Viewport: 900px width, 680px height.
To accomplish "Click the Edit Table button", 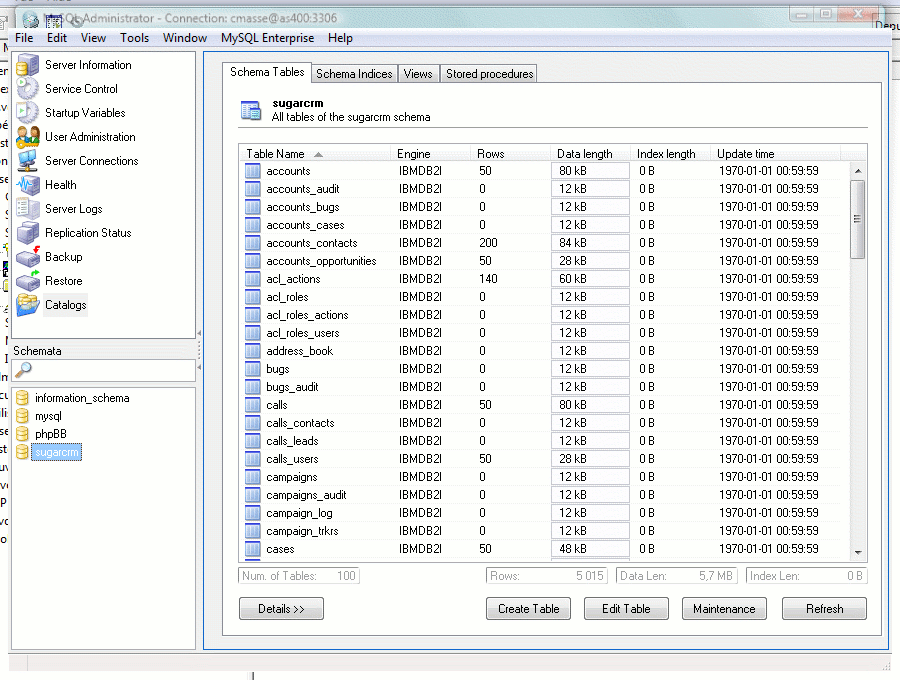I will 626,609.
